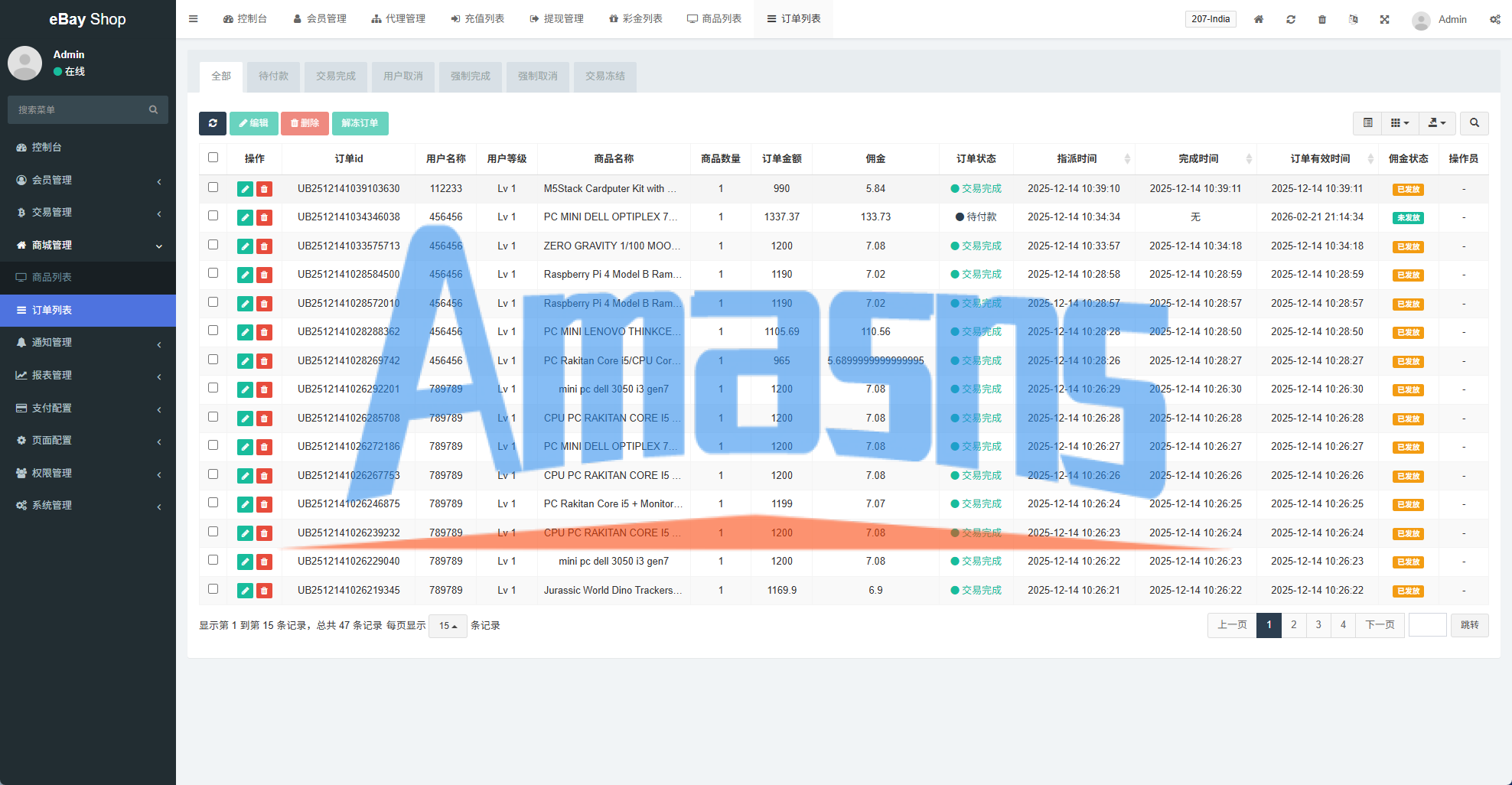Viewport: 1512px width, 785px height.
Task: Click the search magnifier in sidebar search box
Action: click(153, 109)
